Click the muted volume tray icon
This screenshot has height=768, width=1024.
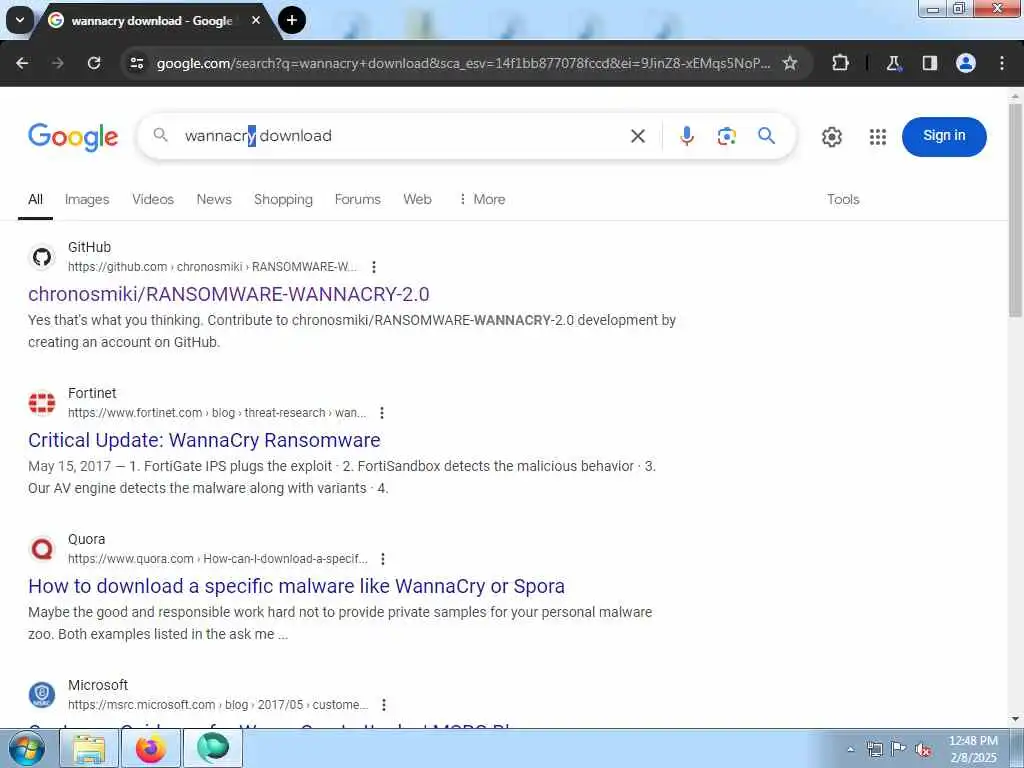tap(923, 750)
